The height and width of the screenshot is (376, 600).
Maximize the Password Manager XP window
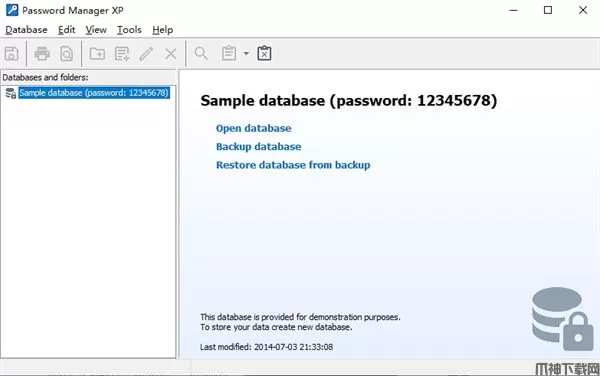(548, 10)
